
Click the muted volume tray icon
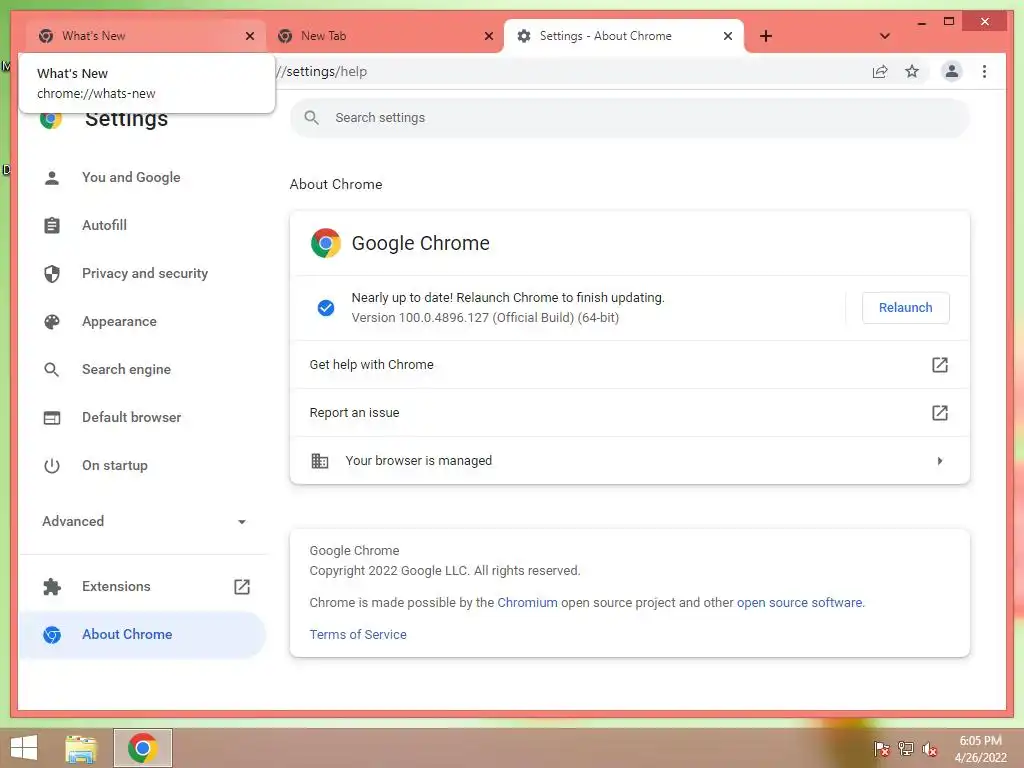click(929, 748)
